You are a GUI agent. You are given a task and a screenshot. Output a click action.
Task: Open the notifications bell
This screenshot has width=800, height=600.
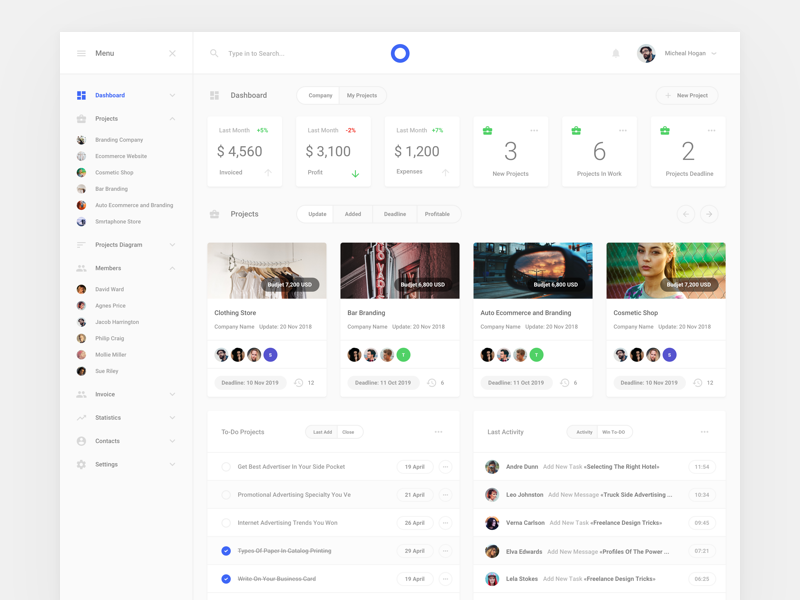pos(616,53)
